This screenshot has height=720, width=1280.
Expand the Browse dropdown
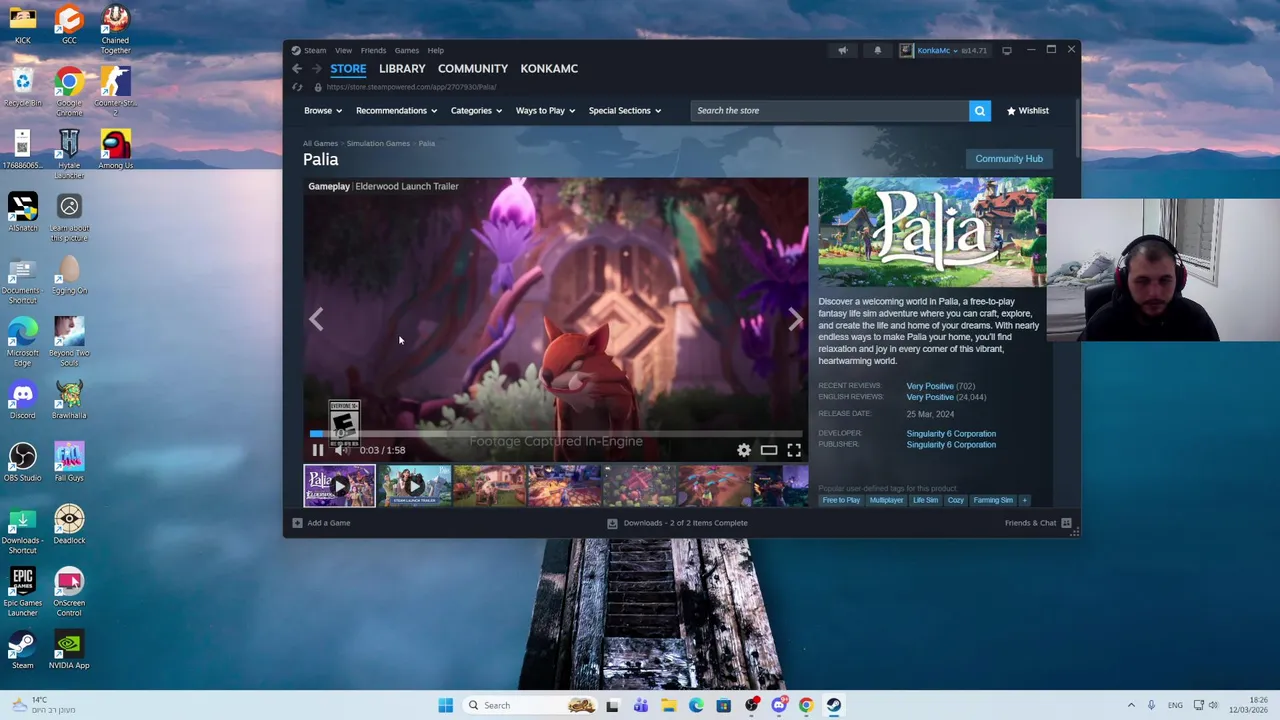tap(323, 111)
